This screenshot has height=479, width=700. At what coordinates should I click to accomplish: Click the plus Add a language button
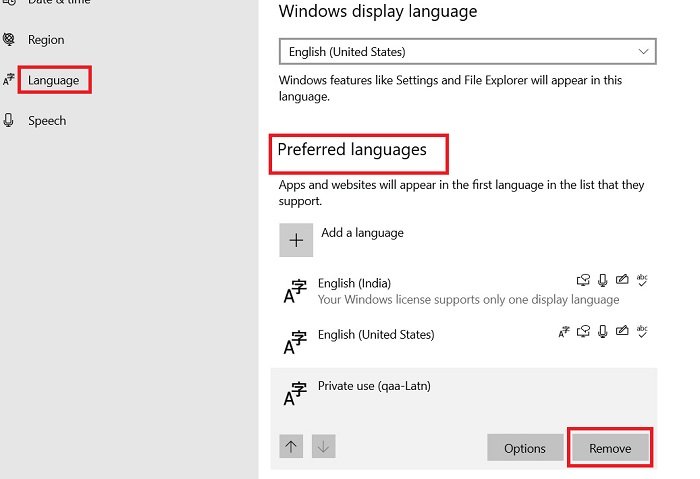point(296,240)
